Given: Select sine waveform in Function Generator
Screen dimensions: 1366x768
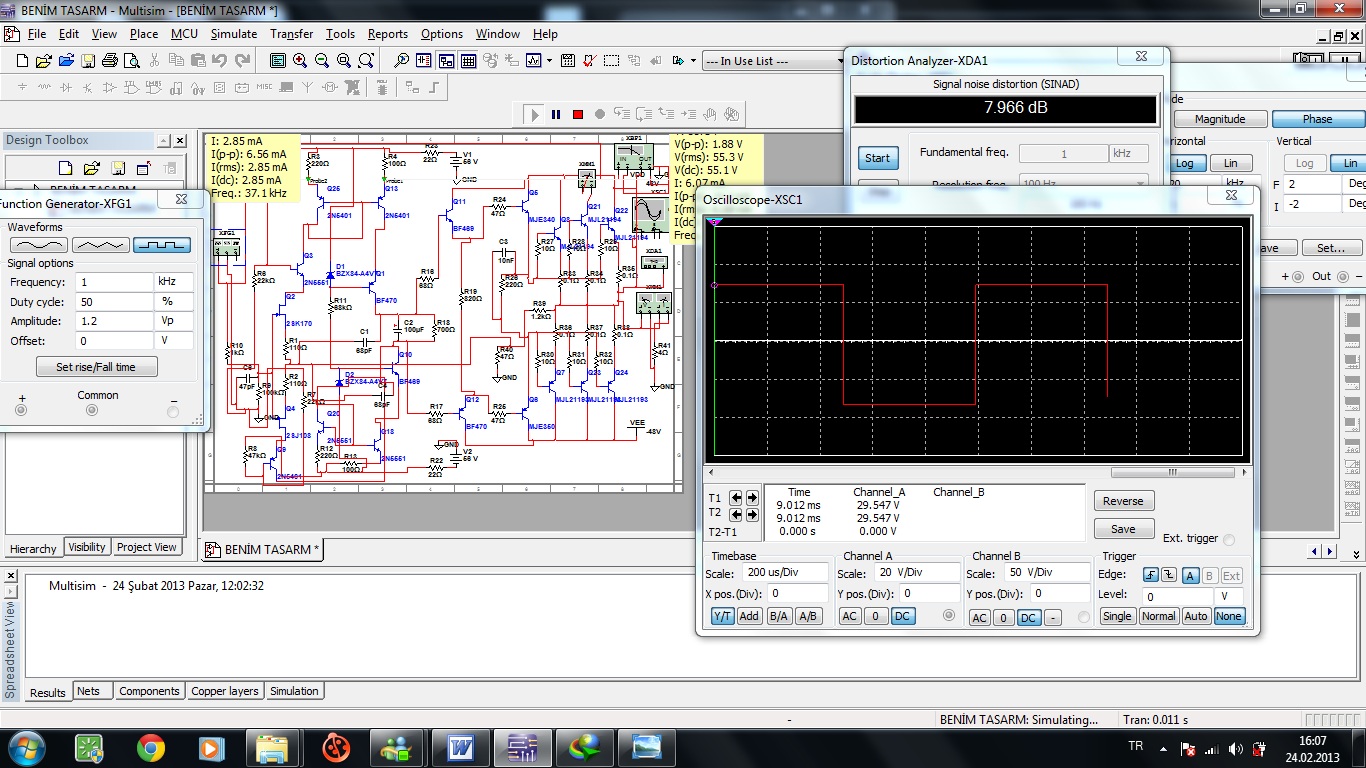Looking at the screenshot, I should click(x=38, y=245).
